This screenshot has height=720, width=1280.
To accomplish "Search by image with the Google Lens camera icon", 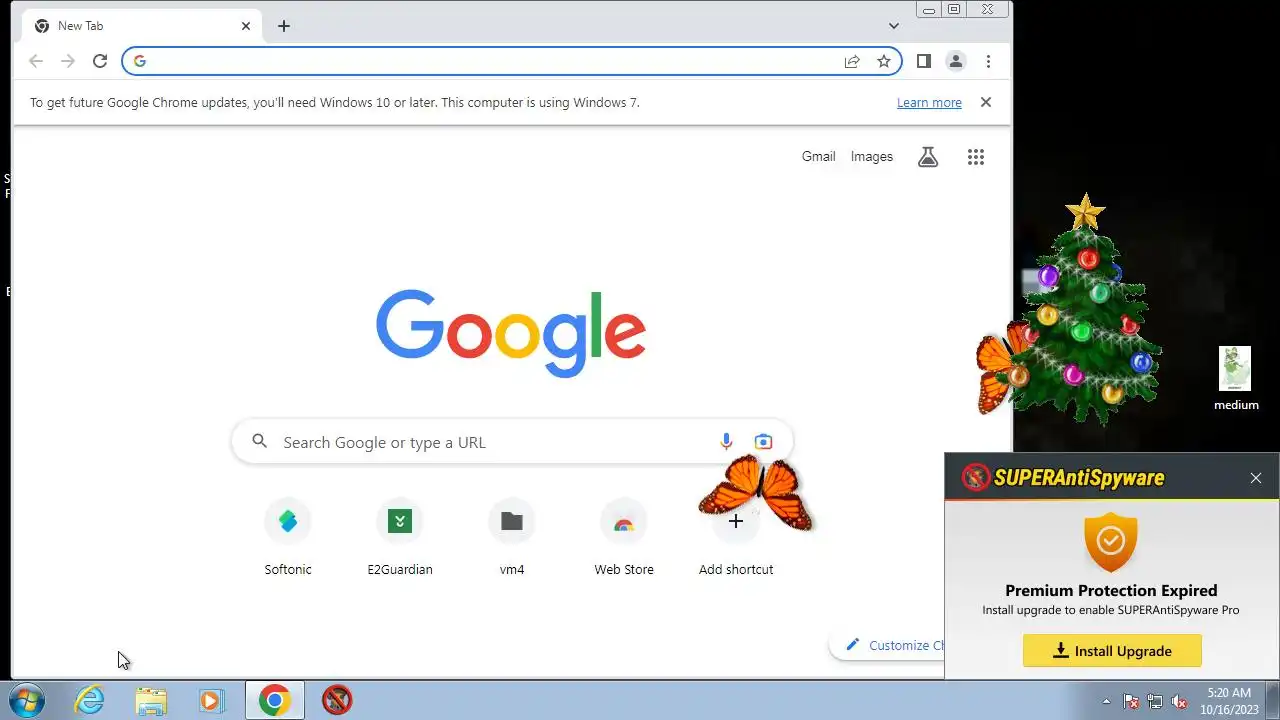I will (x=764, y=442).
